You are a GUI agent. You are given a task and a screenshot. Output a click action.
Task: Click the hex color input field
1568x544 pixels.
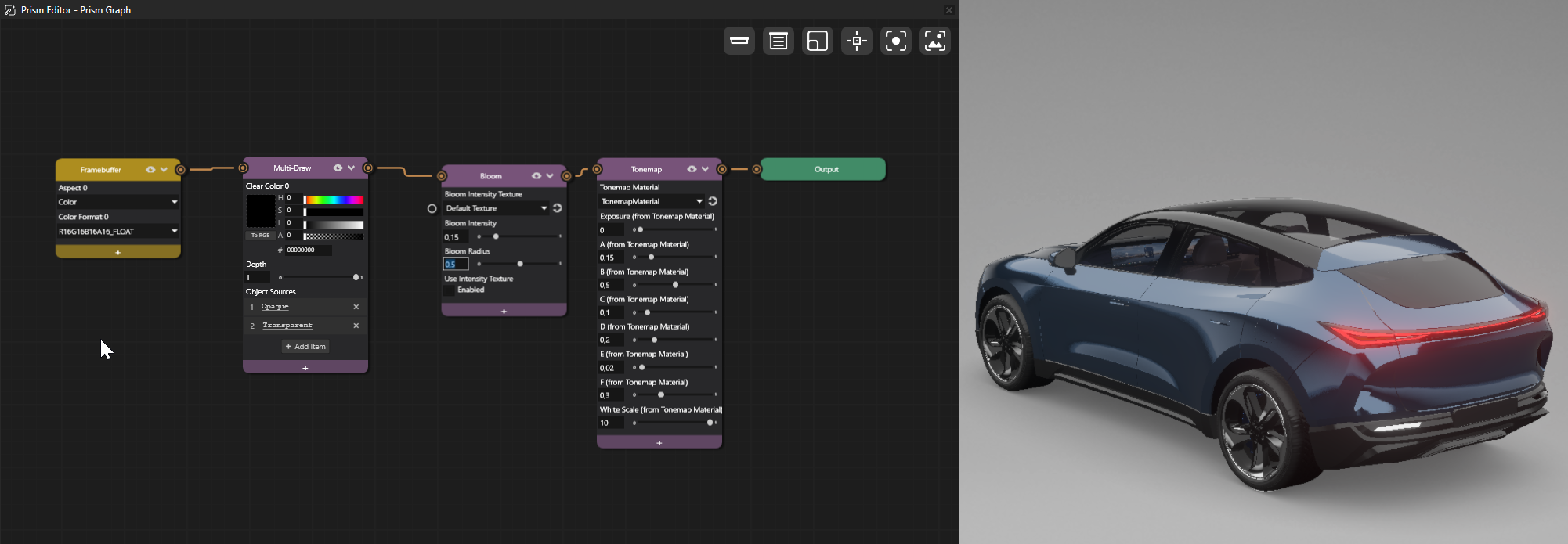308,250
